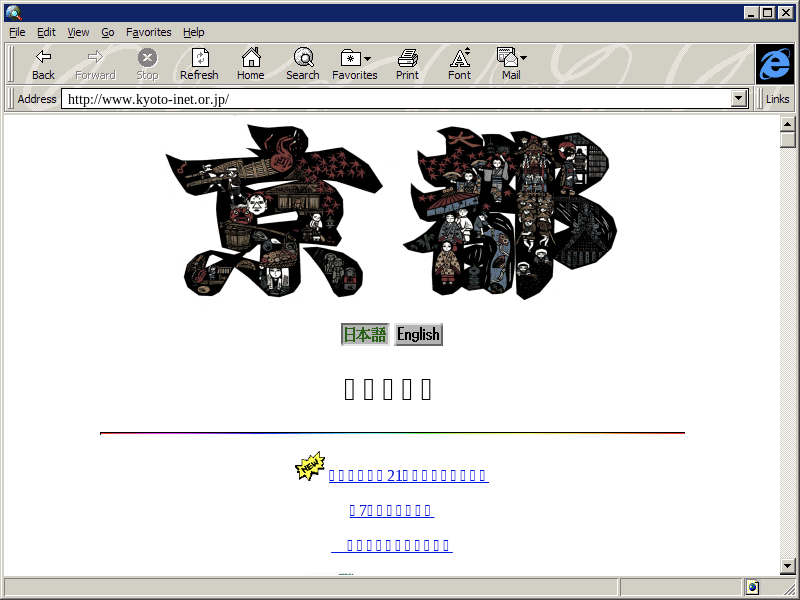Open the File menu
The width and height of the screenshot is (800, 600).
17,32
